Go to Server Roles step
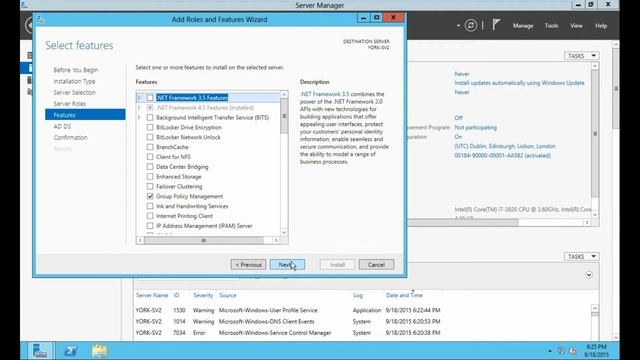The height and width of the screenshot is (360, 640). click(70, 104)
